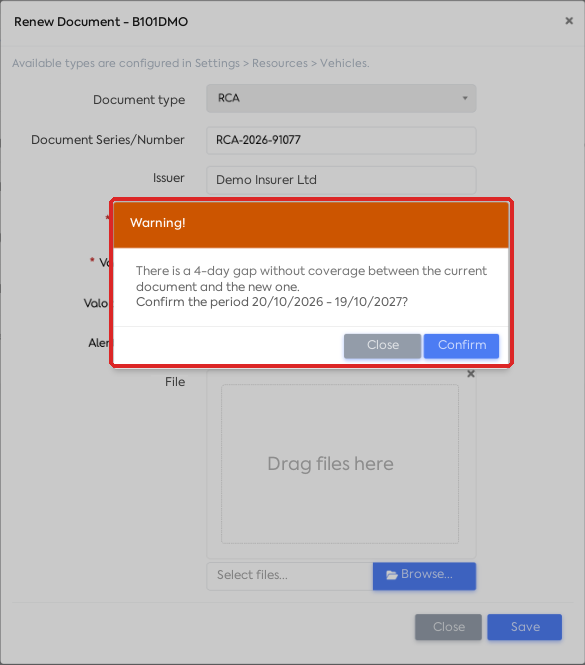
Task: Click the Drag files here drop zone
Action: click(x=339, y=464)
